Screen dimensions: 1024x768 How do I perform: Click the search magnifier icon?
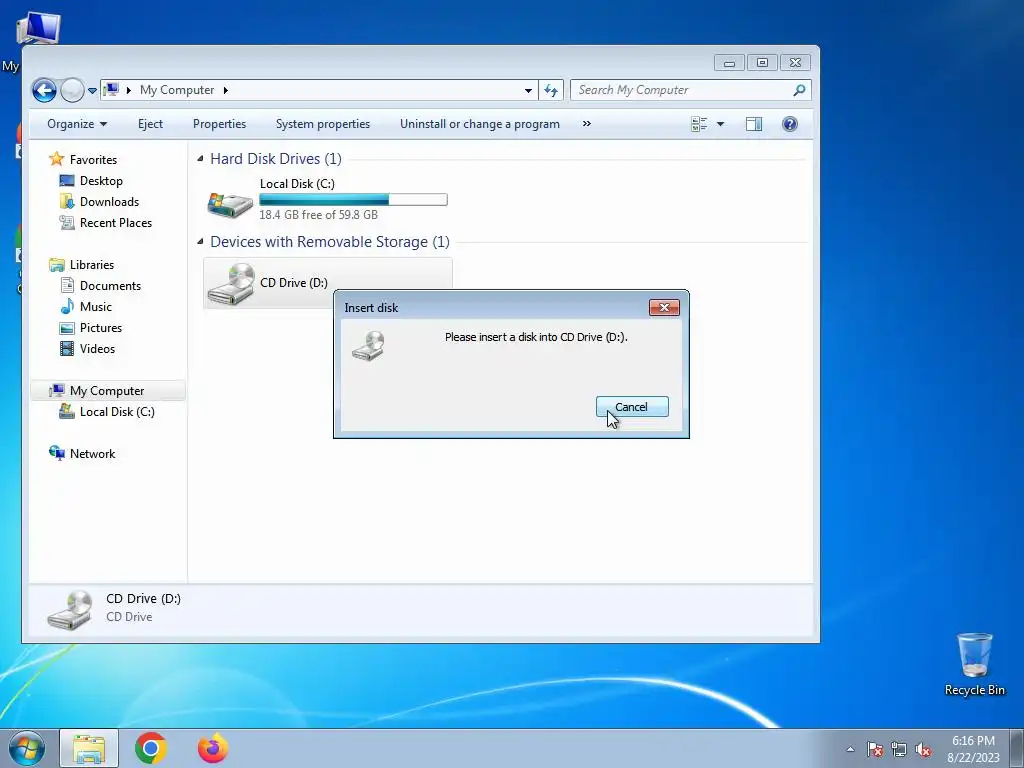[799, 90]
